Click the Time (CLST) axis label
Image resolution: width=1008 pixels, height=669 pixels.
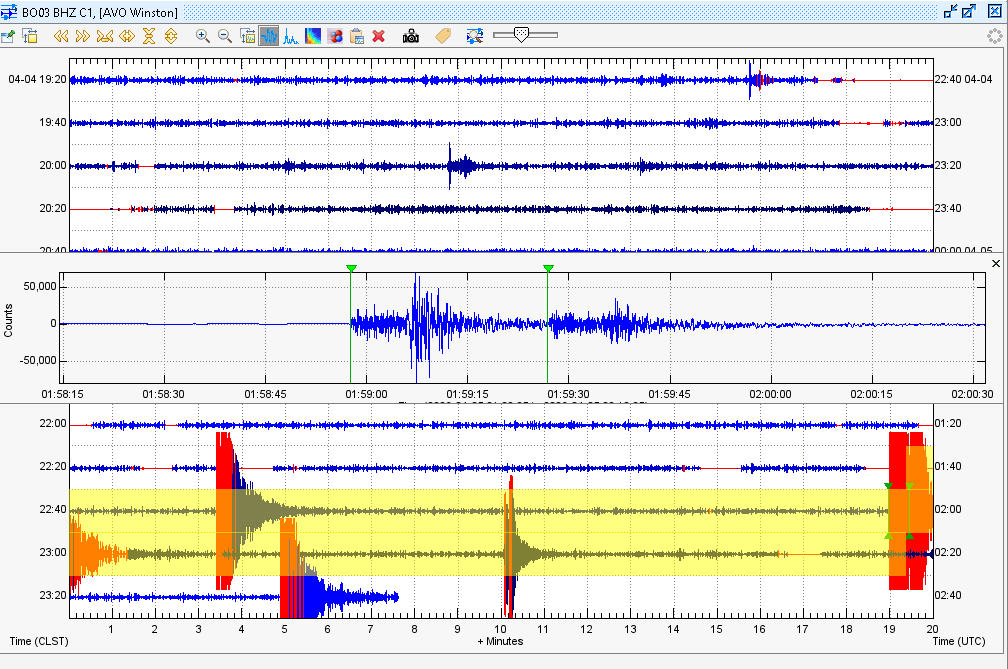[39, 641]
